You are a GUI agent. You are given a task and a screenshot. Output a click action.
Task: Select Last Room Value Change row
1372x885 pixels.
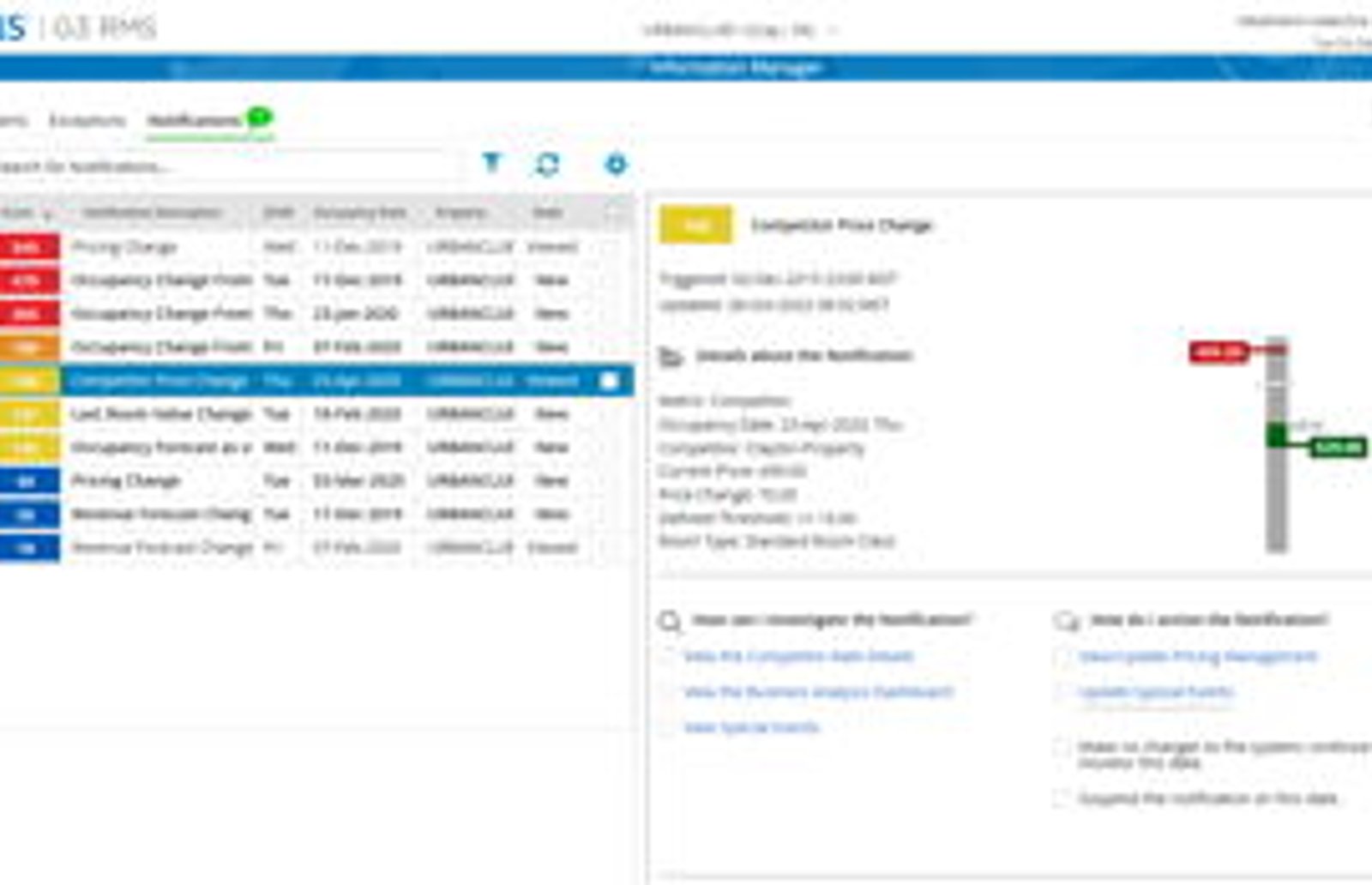[316, 414]
